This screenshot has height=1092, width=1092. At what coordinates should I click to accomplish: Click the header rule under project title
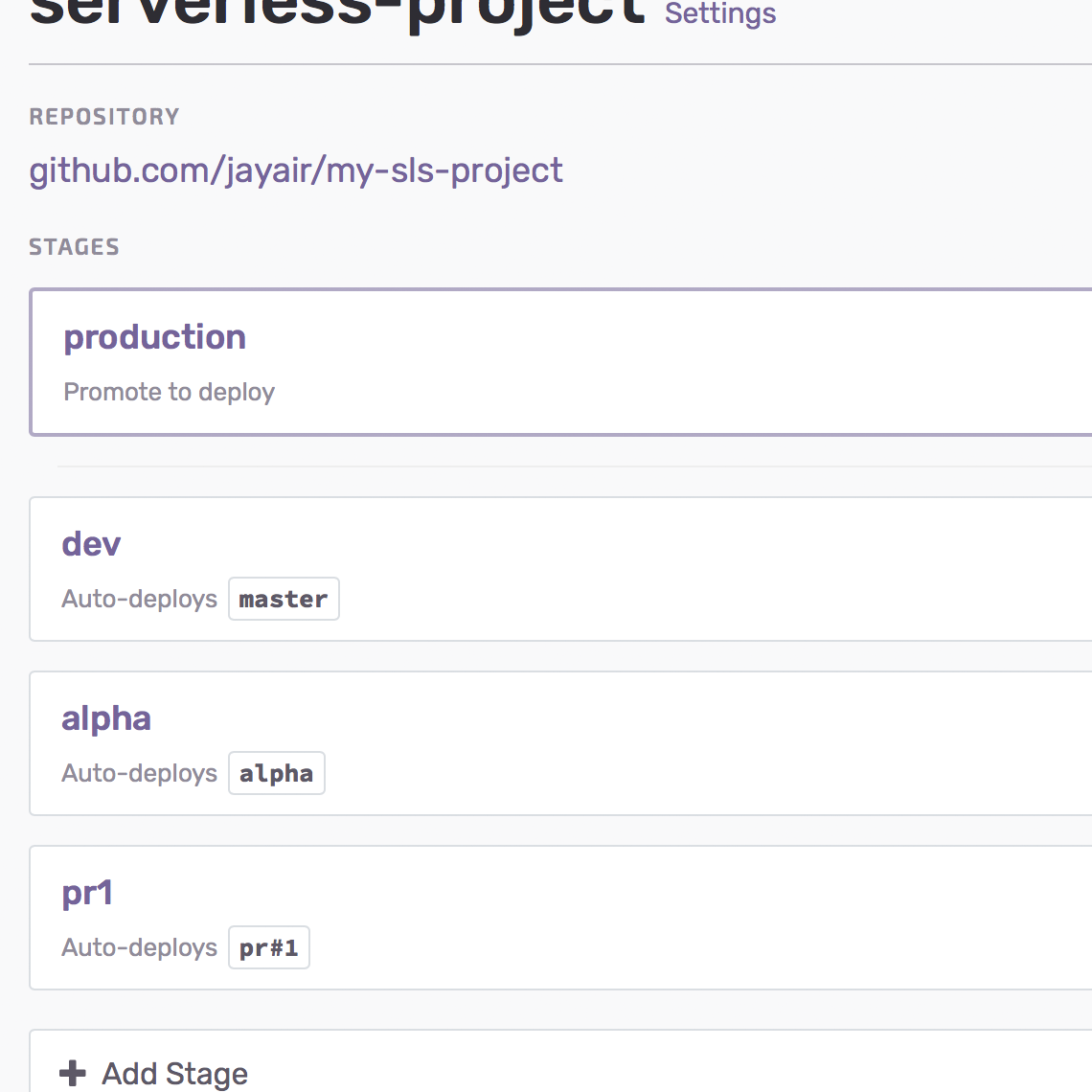tap(560, 64)
